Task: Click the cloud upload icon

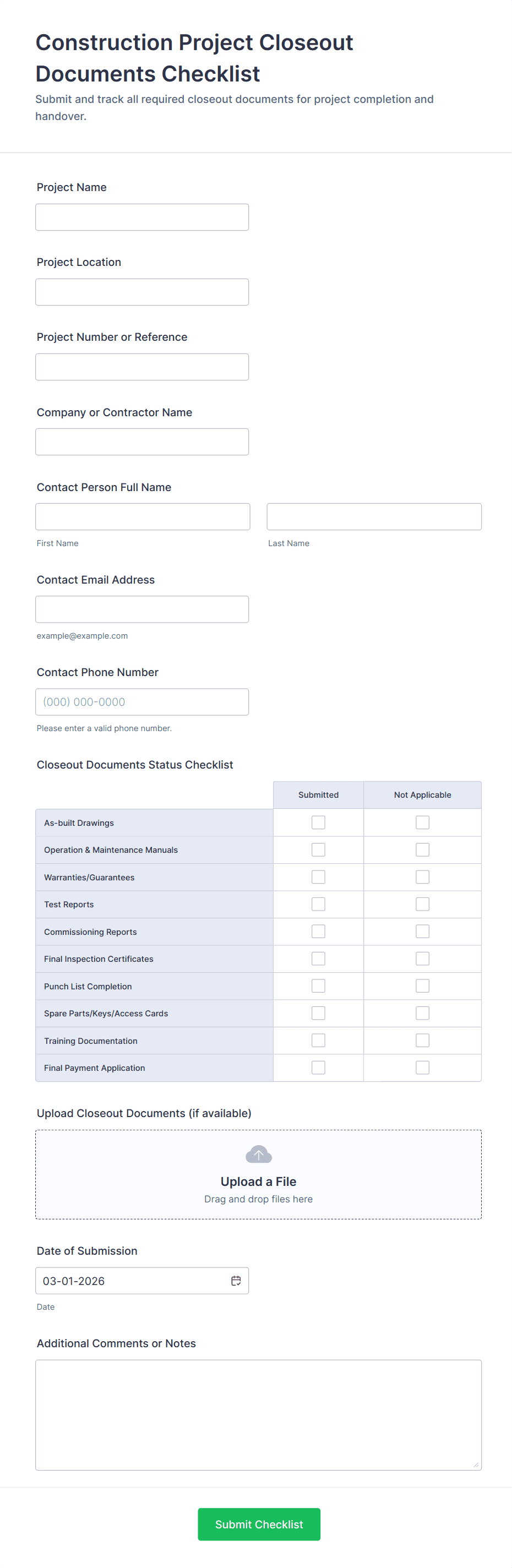Action: 258,1153
